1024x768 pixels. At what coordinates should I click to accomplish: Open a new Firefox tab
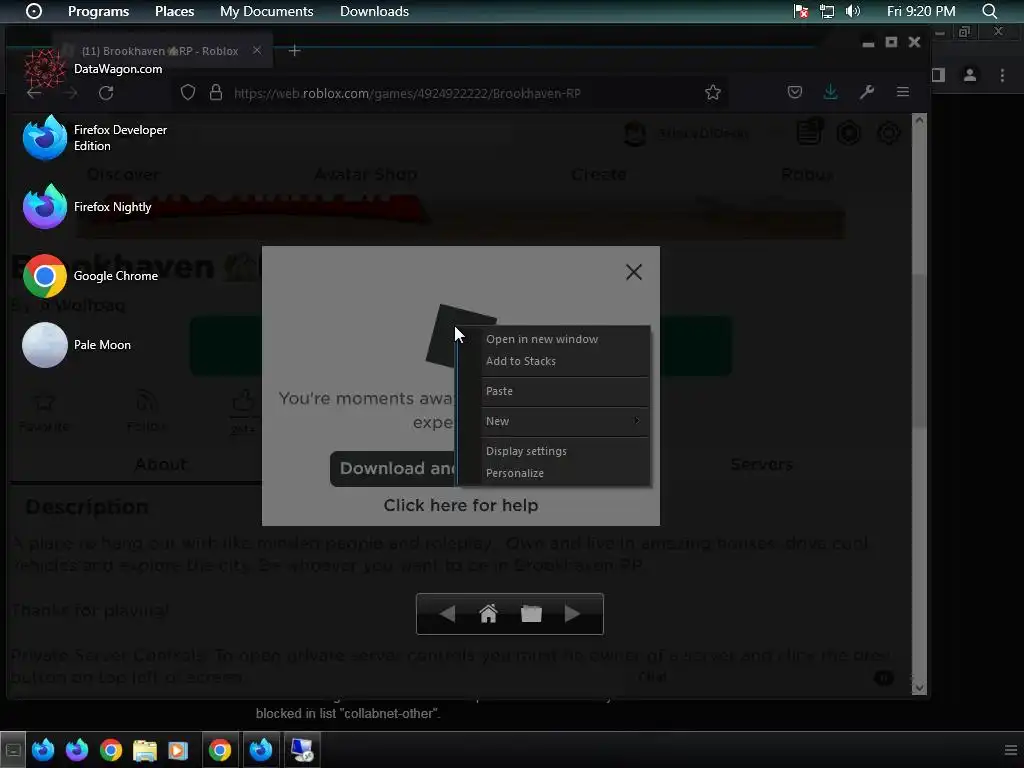(295, 50)
